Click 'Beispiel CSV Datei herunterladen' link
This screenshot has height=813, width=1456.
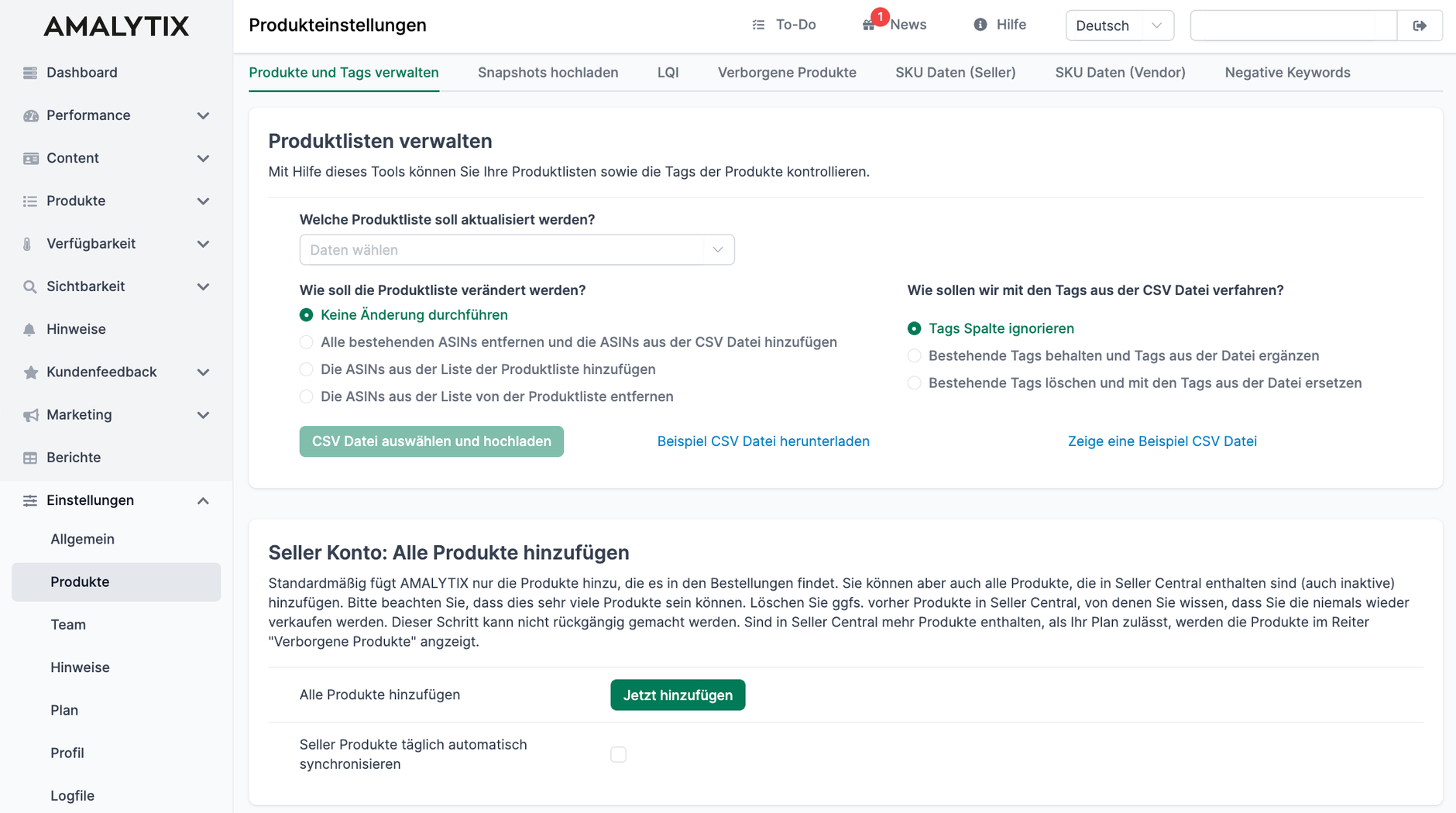pos(763,441)
